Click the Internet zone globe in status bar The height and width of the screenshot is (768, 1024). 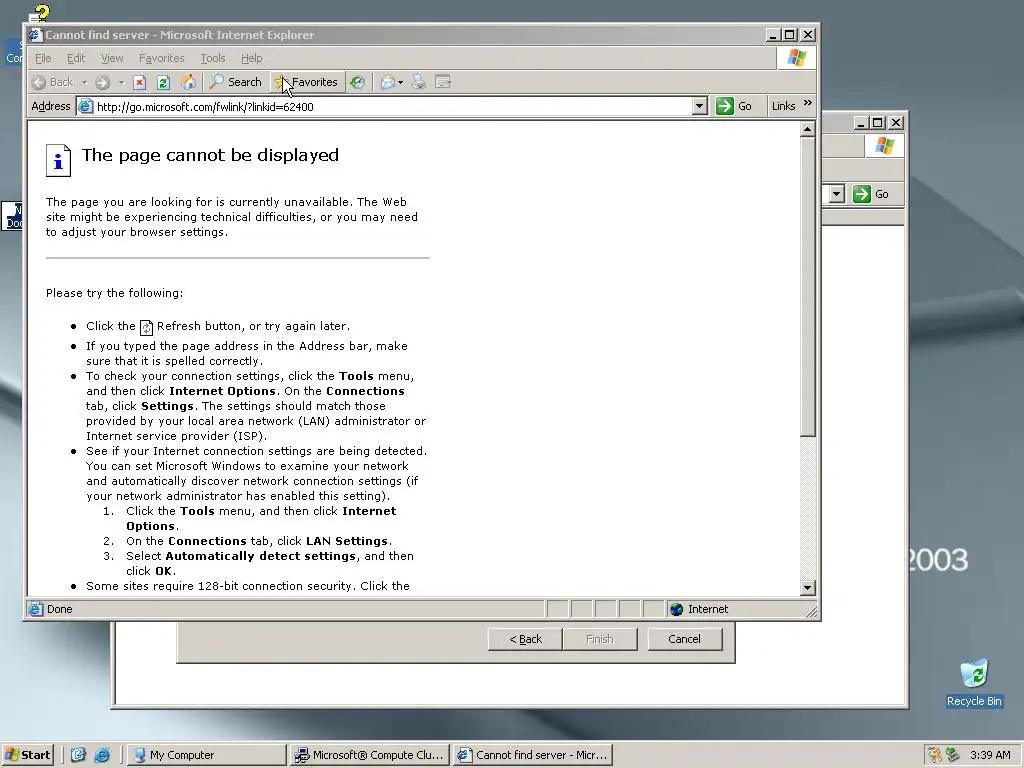[677, 609]
